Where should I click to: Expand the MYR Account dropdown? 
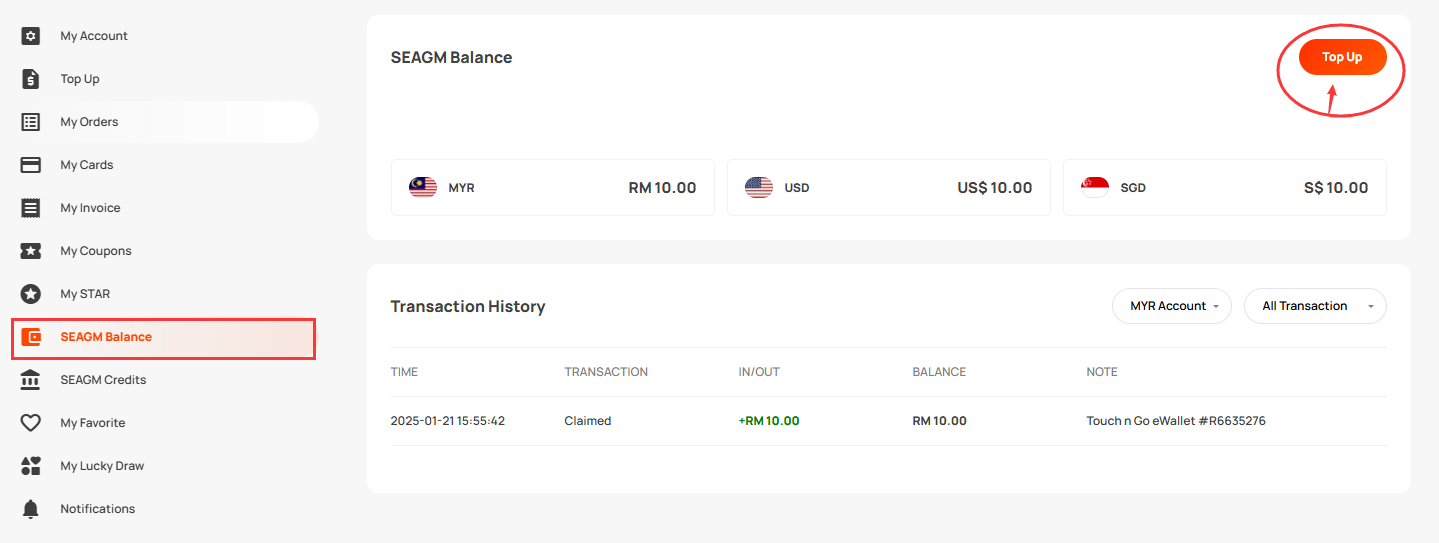1172,306
